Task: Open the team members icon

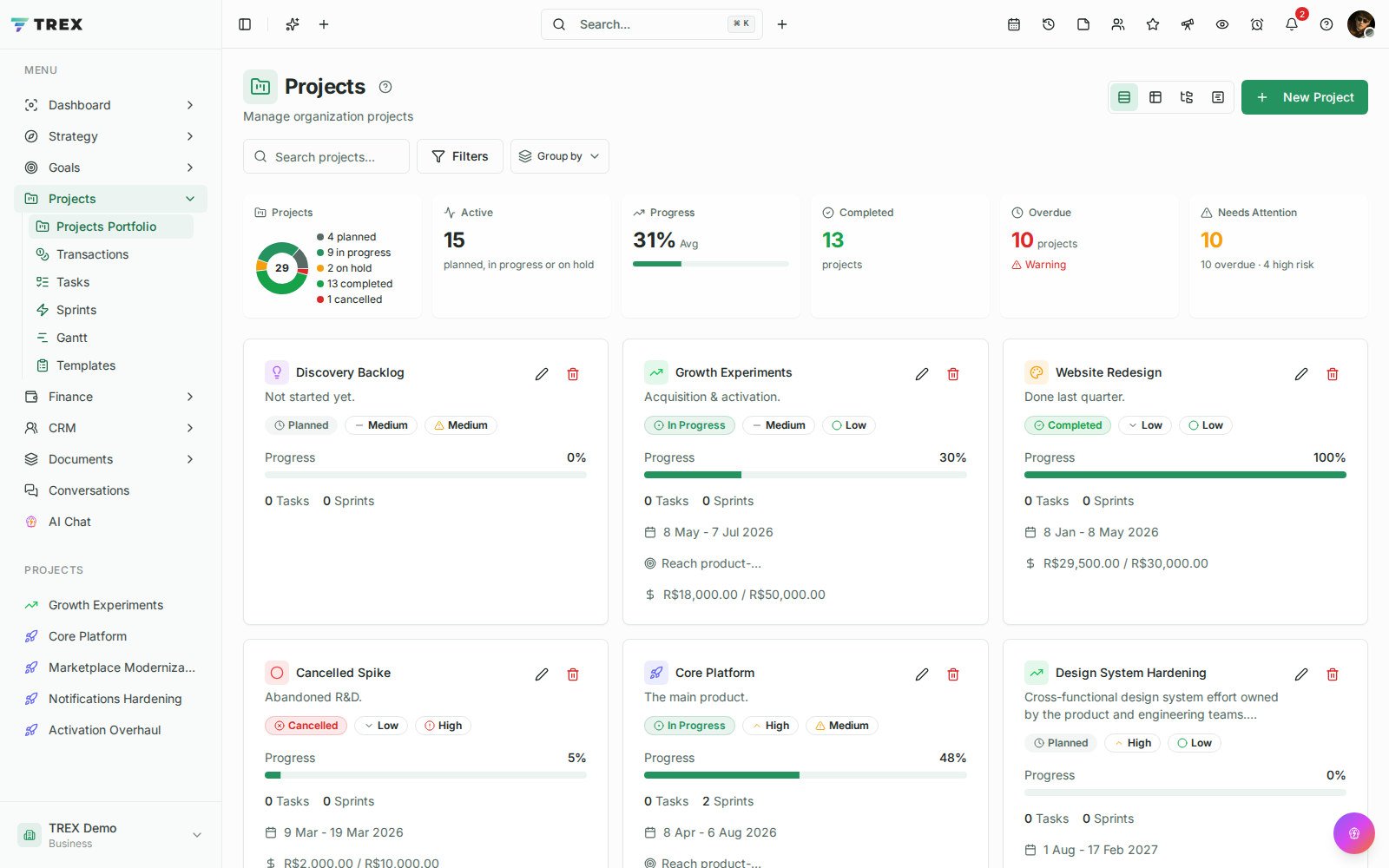Action: point(1118,24)
